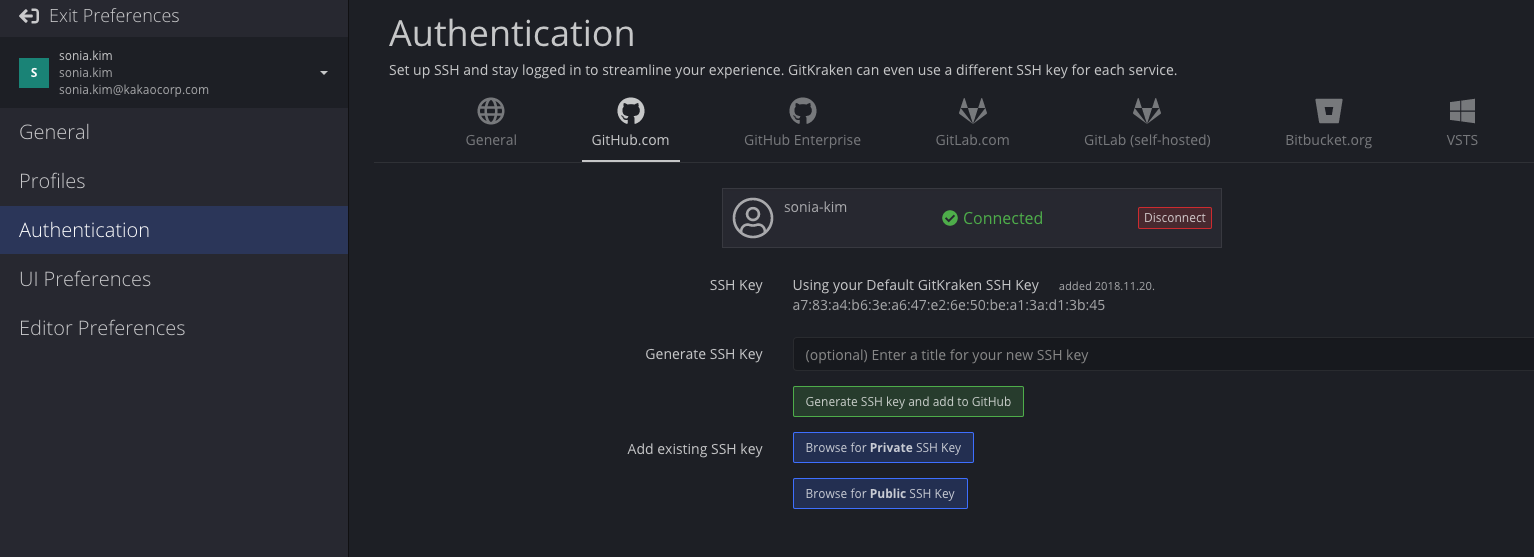Viewport: 1534px width, 557px height.
Task: Select the VSTS Windows logo icon
Action: click(1462, 110)
